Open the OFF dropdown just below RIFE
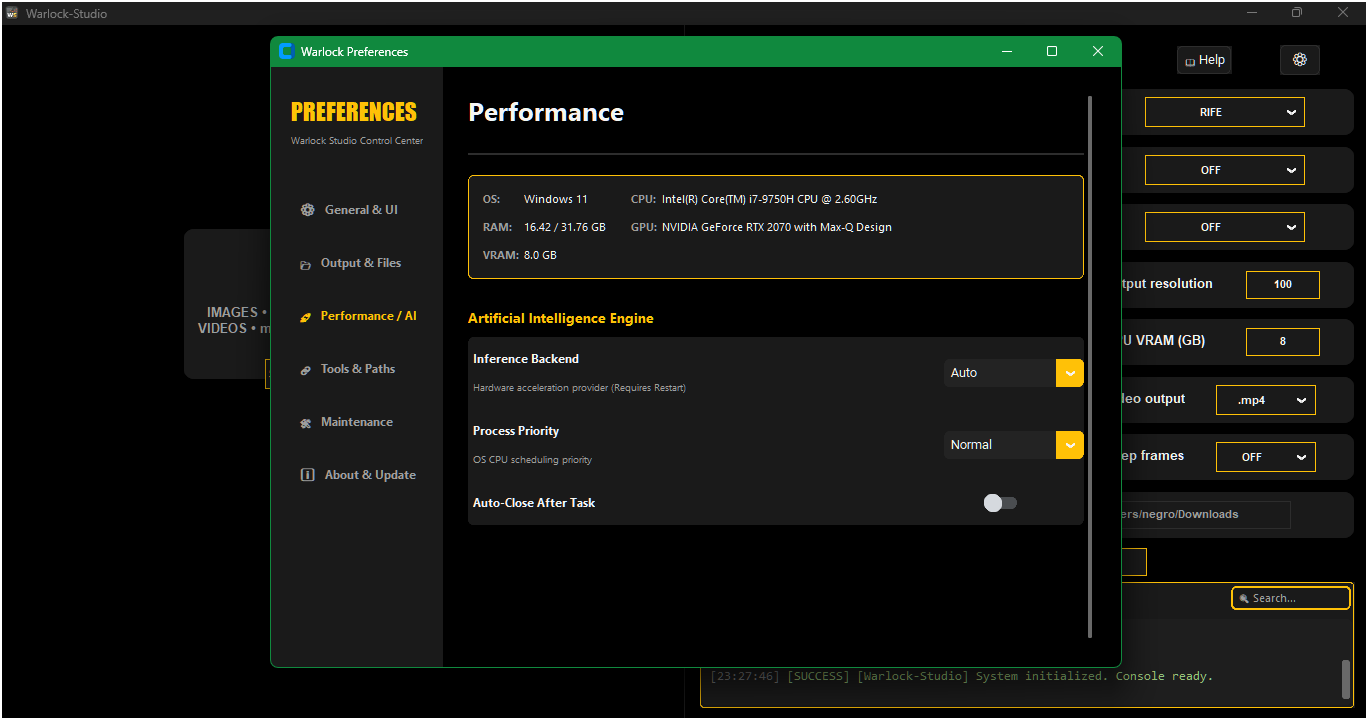This screenshot has height=720, width=1368. [1225, 170]
